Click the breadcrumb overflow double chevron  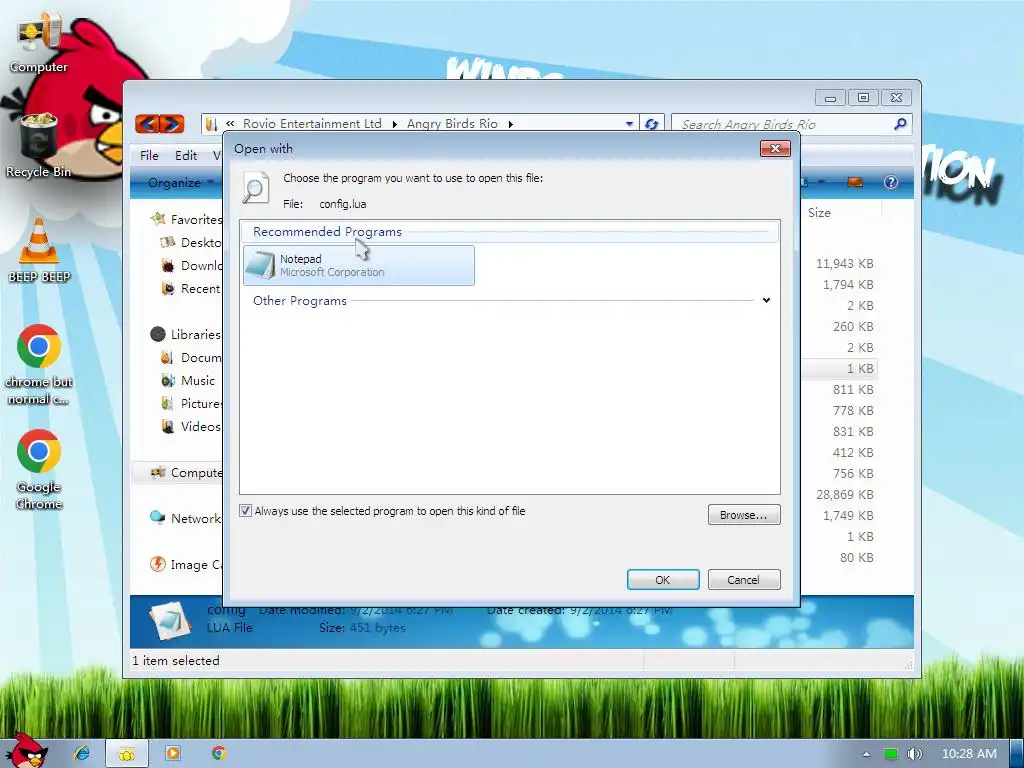point(230,123)
